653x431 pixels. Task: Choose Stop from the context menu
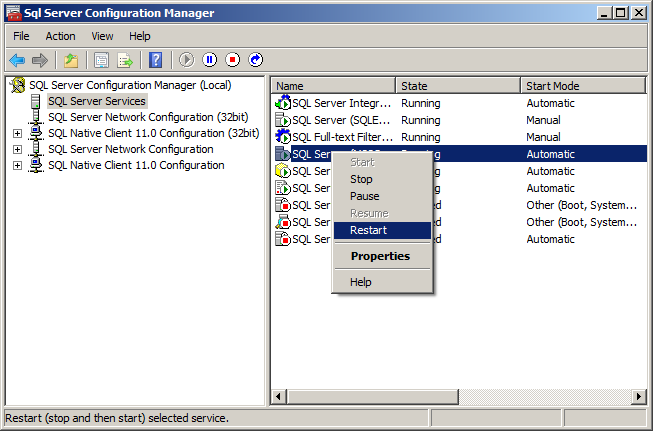pos(382,179)
